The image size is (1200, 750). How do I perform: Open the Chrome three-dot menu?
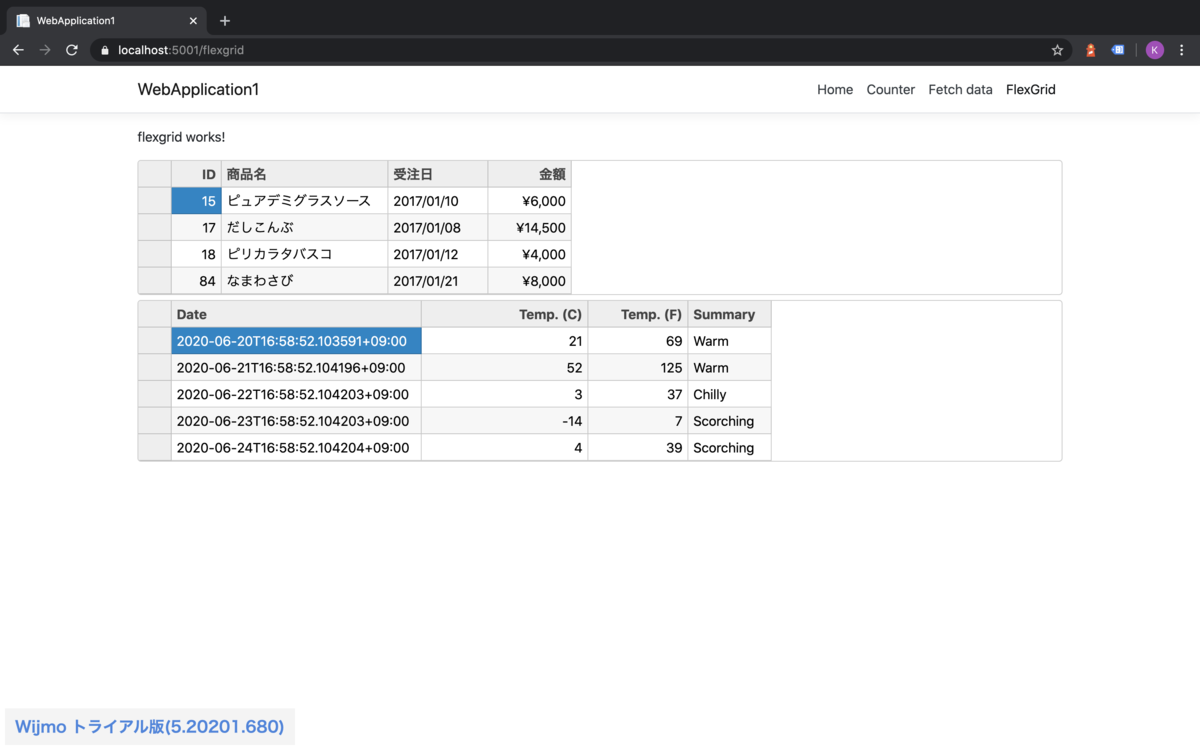tap(1182, 50)
